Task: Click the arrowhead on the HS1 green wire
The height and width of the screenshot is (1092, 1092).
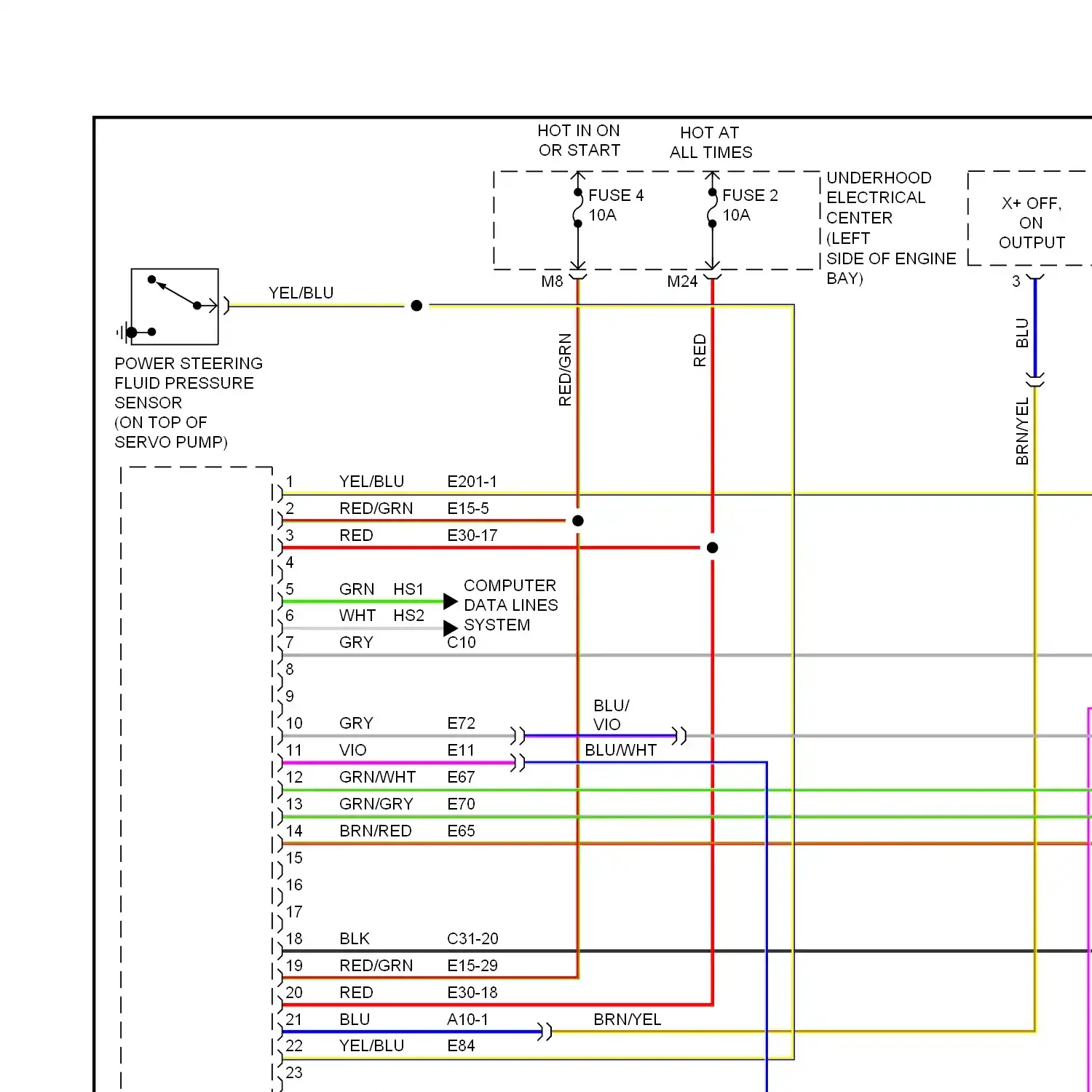Action: [x=451, y=602]
